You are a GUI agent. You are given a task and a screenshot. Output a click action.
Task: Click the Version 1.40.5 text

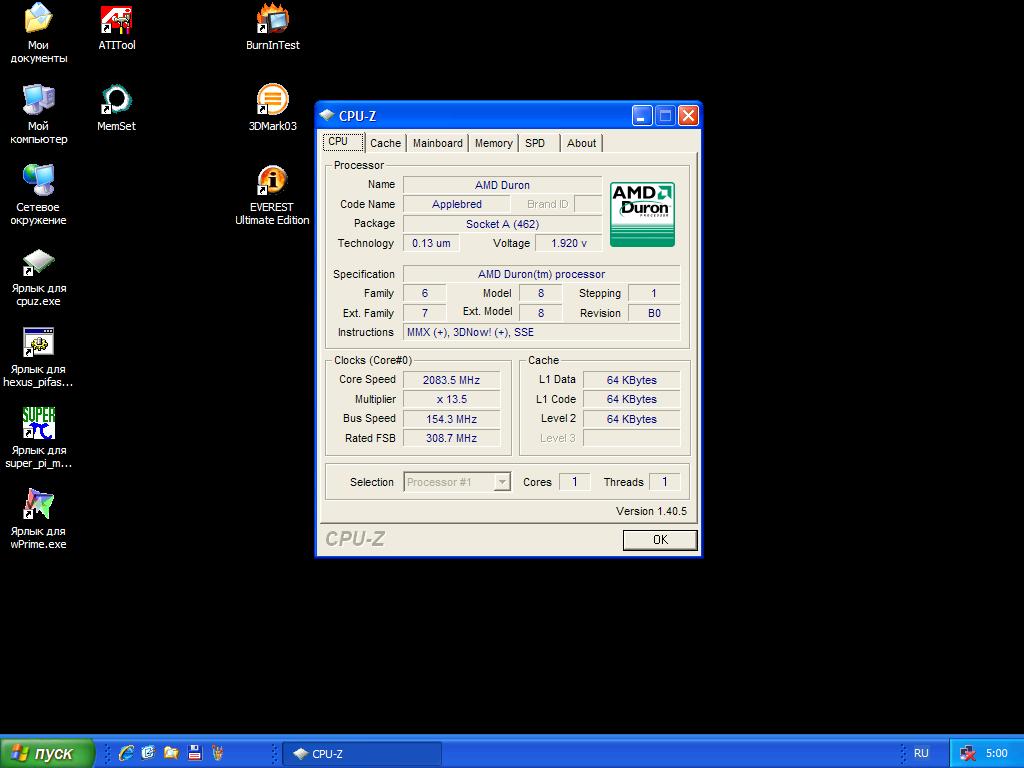pos(651,511)
